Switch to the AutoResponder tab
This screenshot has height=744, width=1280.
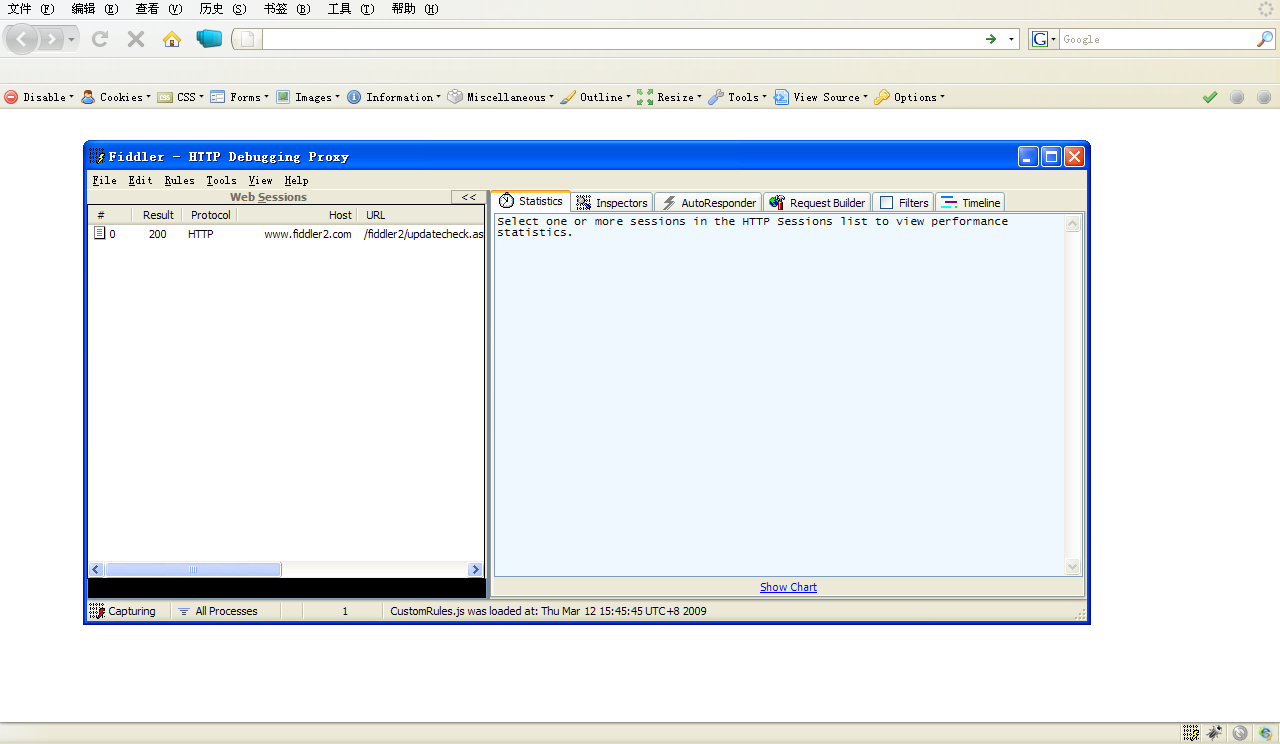point(708,202)
